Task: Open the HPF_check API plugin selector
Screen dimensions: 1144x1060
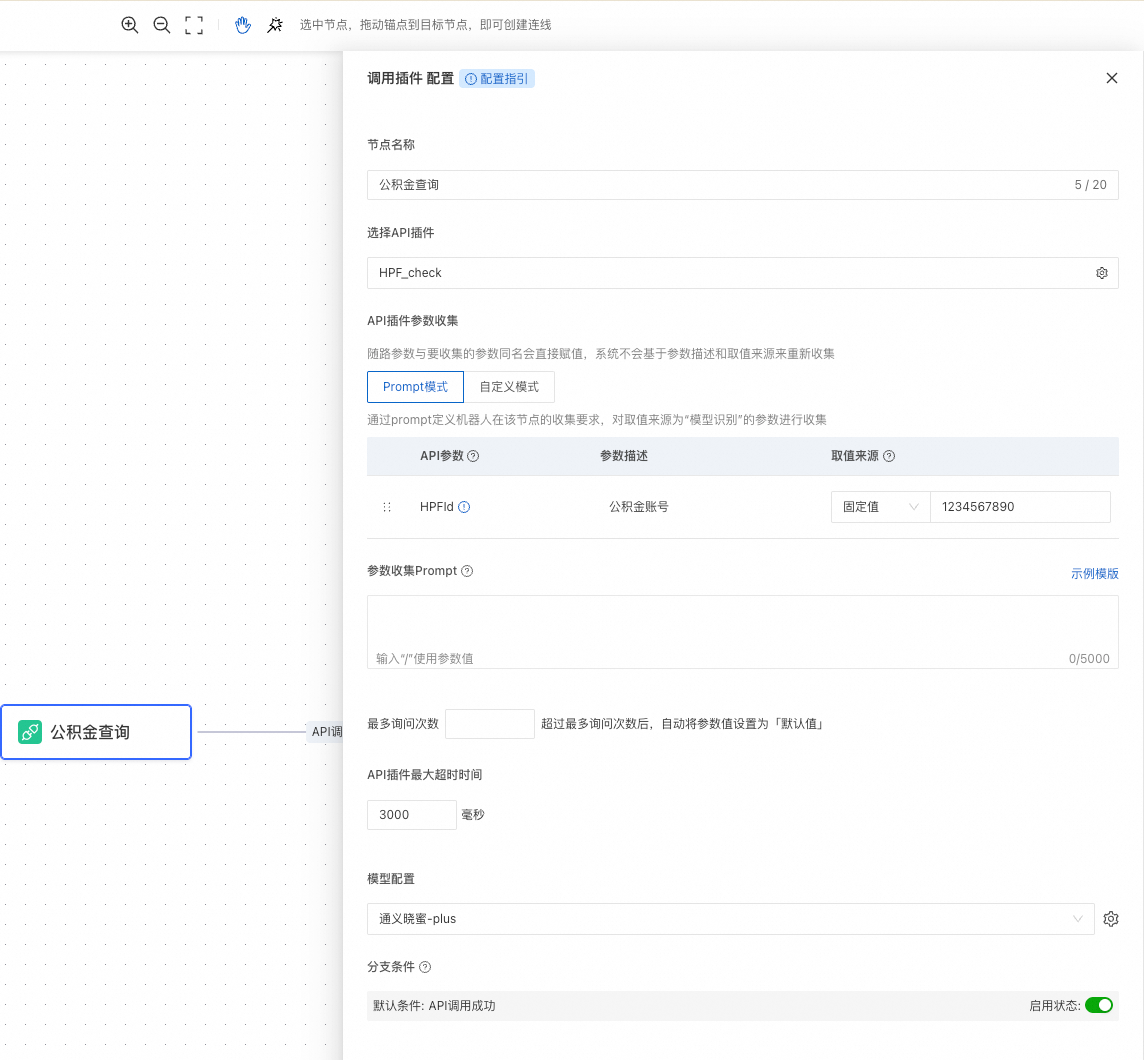Action: (x=743, y=273)
